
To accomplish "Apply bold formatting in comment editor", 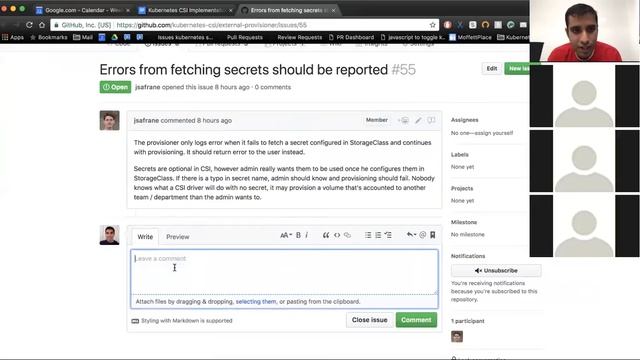I will [298, 235].
